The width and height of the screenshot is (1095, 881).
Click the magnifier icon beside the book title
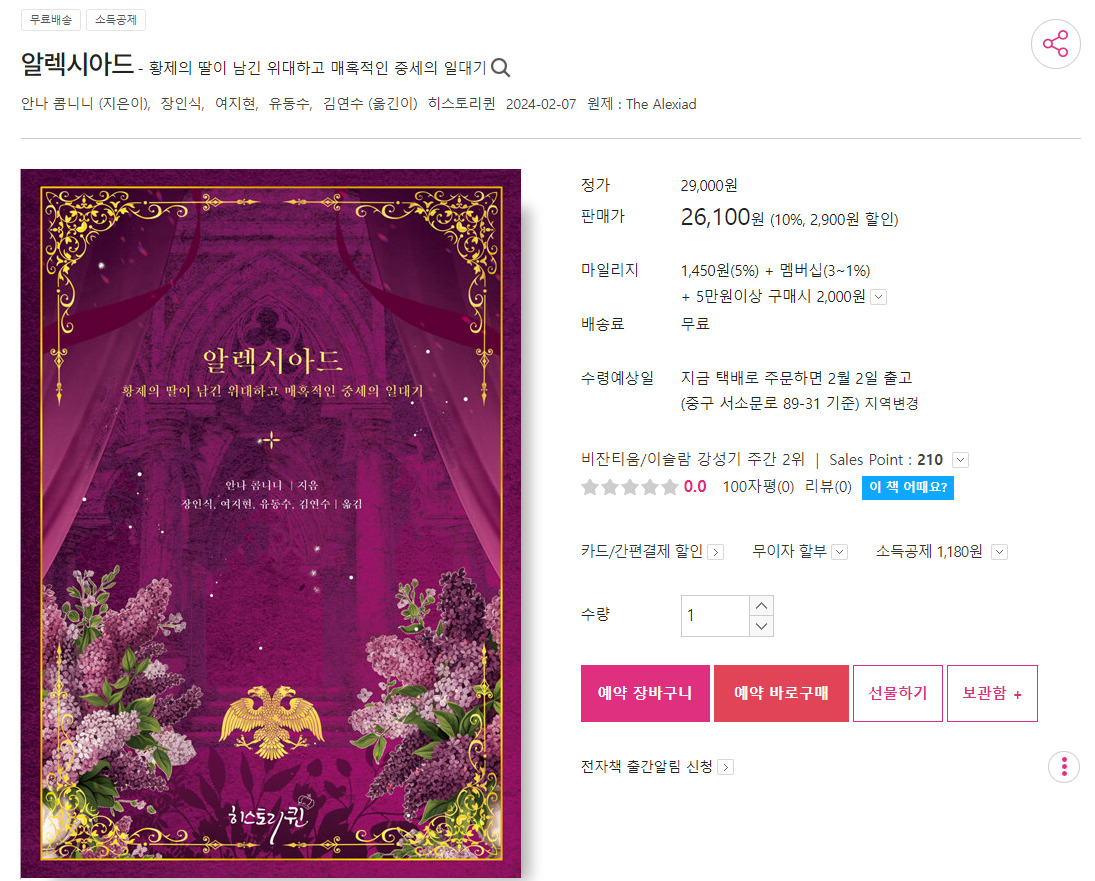coord(500,68)
